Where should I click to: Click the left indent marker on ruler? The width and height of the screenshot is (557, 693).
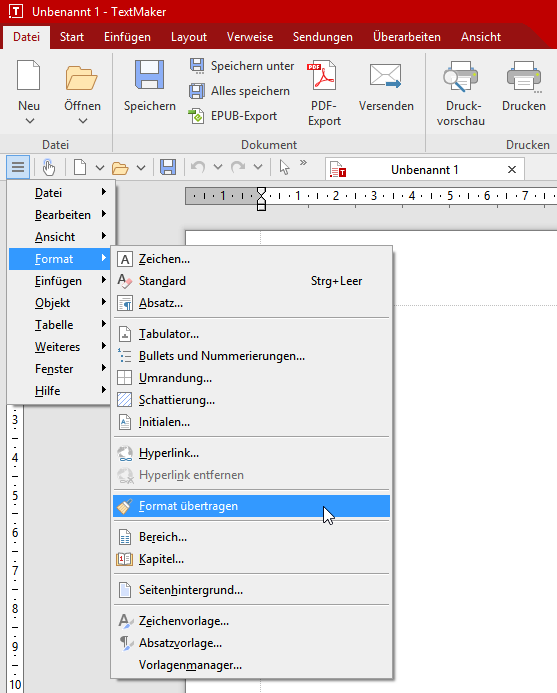click(x=261, y=205)
